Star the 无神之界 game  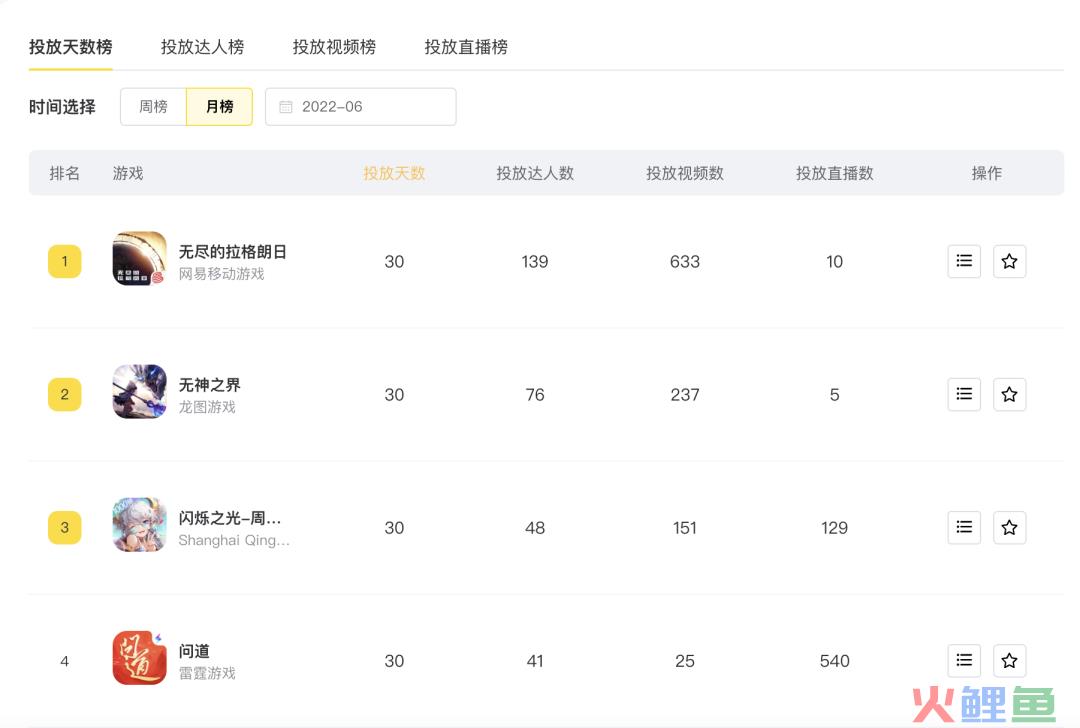pos(1009,394)
